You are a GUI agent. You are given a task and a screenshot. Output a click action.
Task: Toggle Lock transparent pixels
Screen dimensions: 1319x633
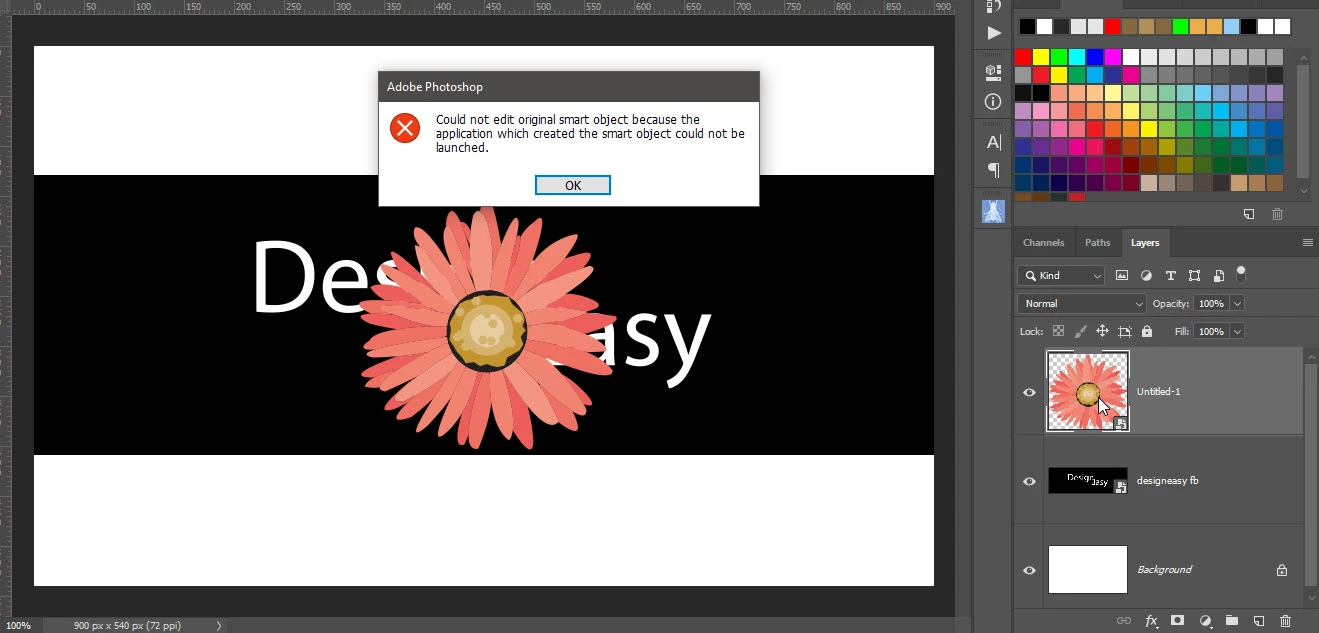[1058, 331]
